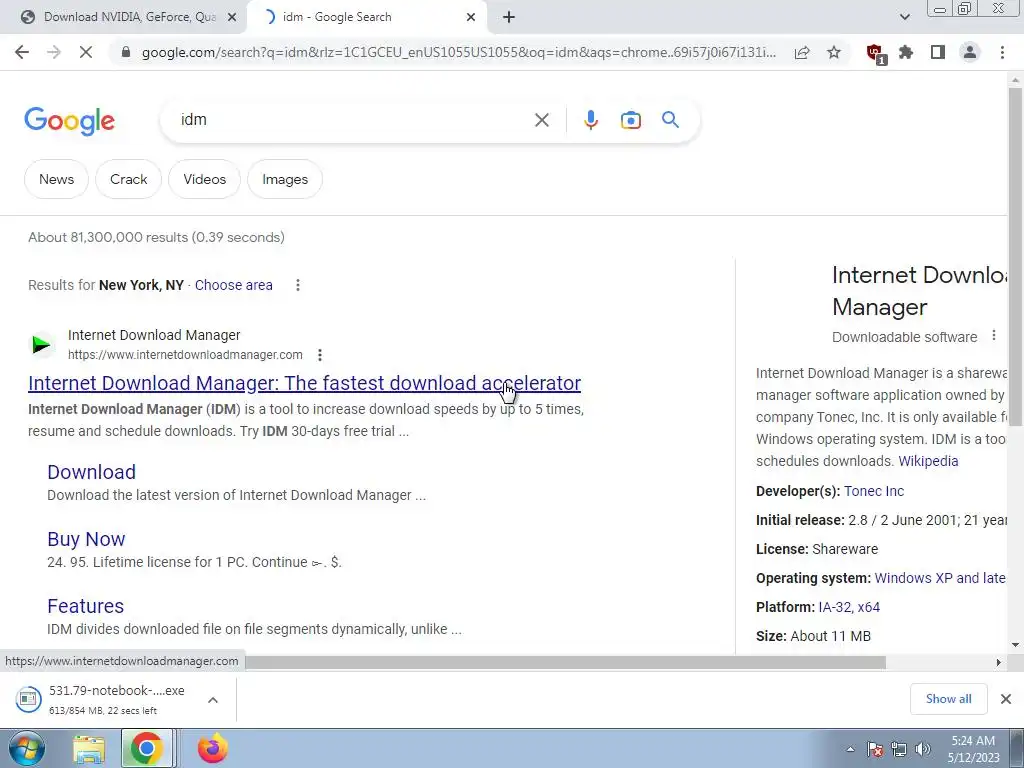Screen dimensions: 1024x768
Task: Expand the download item options chevron
Action: 213,699
